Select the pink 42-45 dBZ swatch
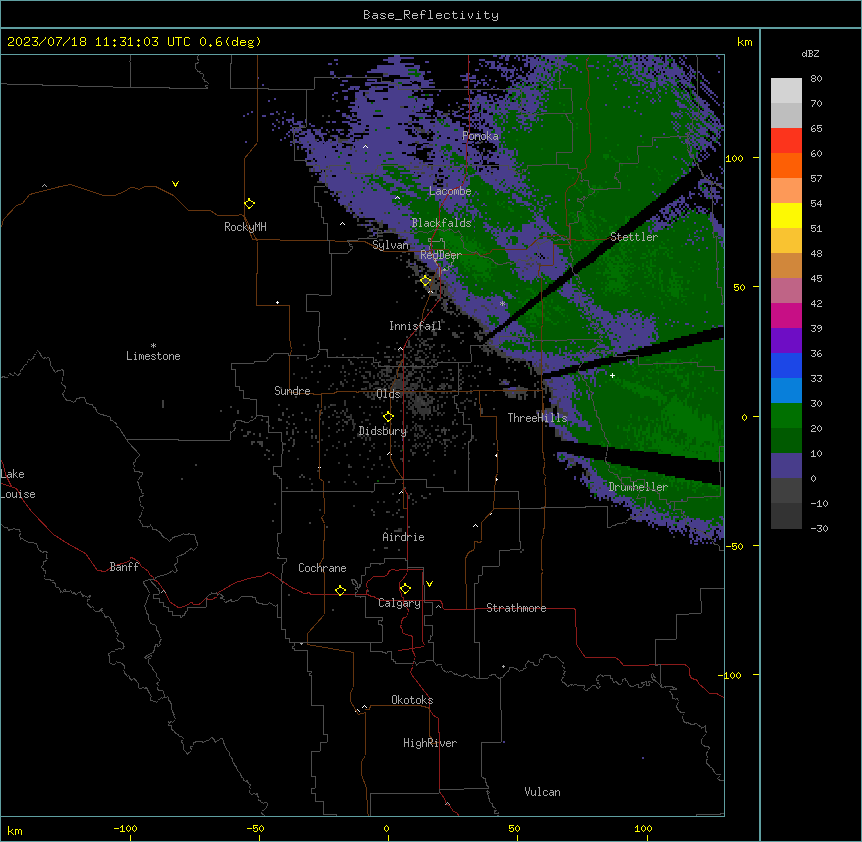The width and height of the screenshot is (862, 842). (x=786, y=291)
